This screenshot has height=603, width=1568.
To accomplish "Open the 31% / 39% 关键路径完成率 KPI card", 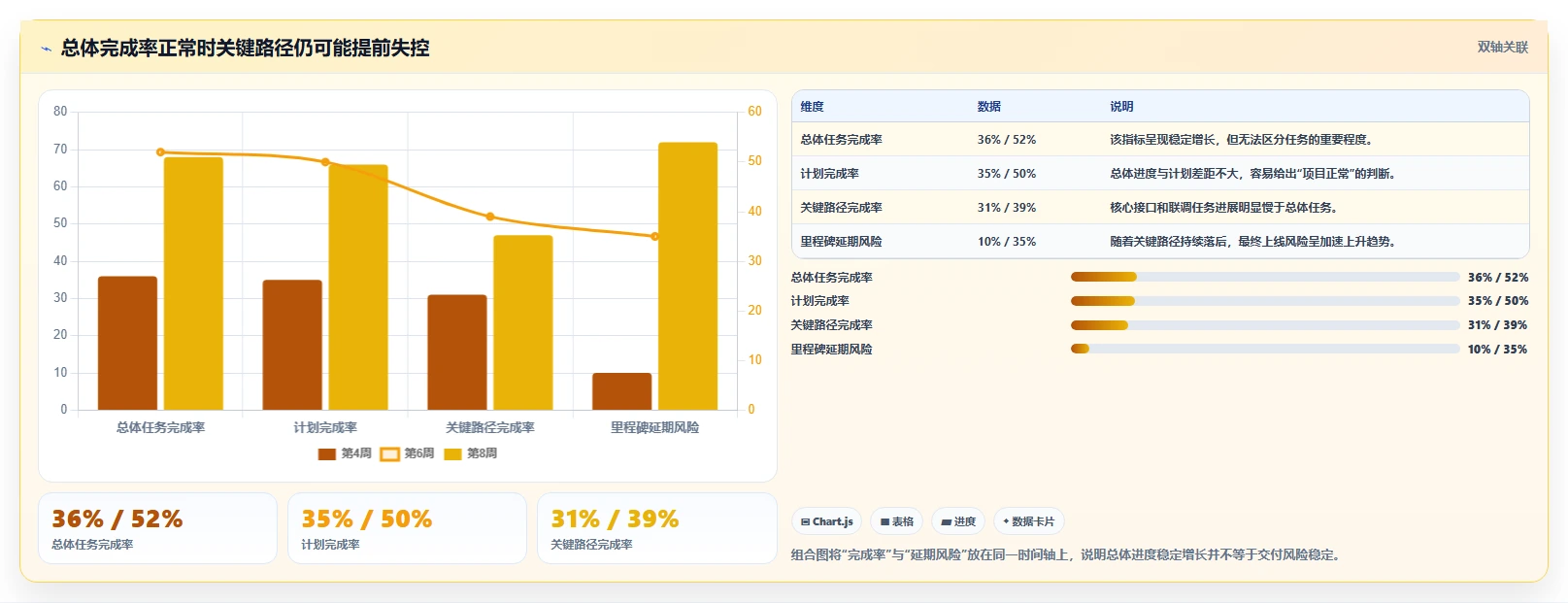I will point(656,528).
